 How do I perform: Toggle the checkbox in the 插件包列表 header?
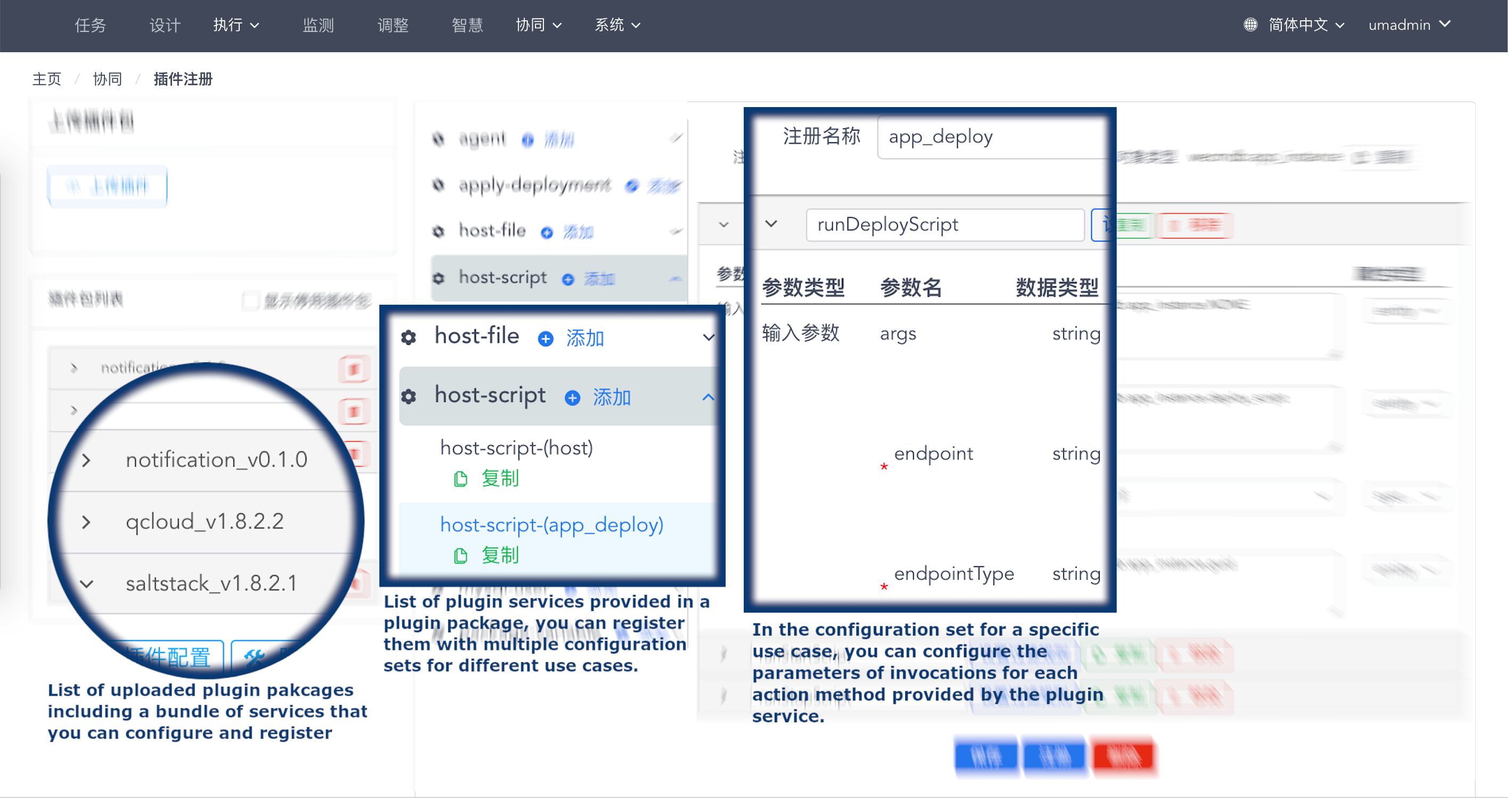point(251,300)
